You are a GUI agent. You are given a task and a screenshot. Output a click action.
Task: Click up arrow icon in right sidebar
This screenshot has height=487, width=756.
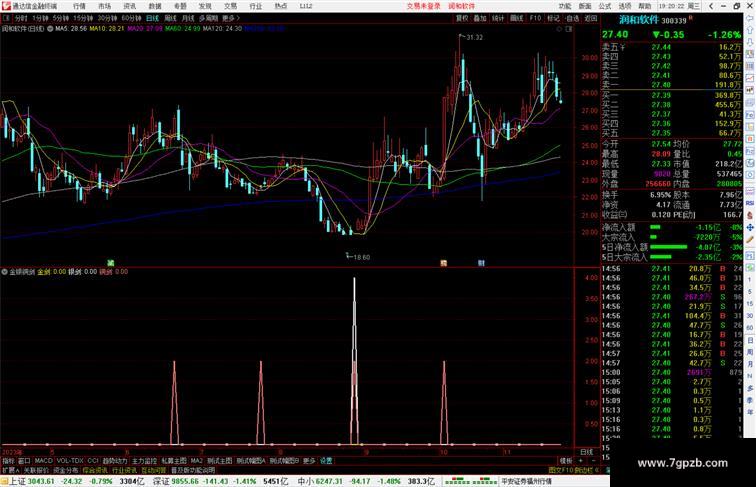click(x=750, y=31)
